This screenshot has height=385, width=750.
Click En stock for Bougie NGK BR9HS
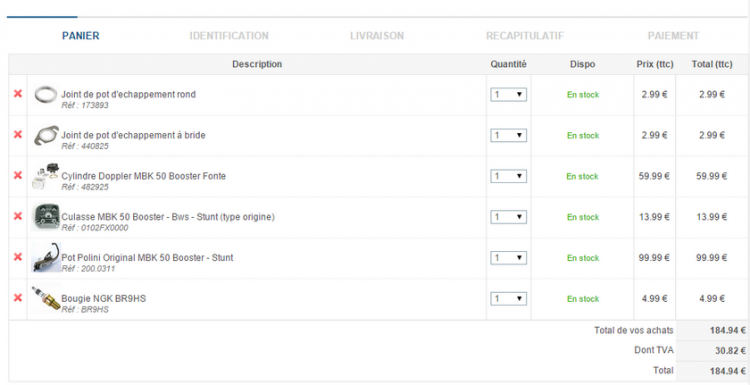(x=583, y=299)
